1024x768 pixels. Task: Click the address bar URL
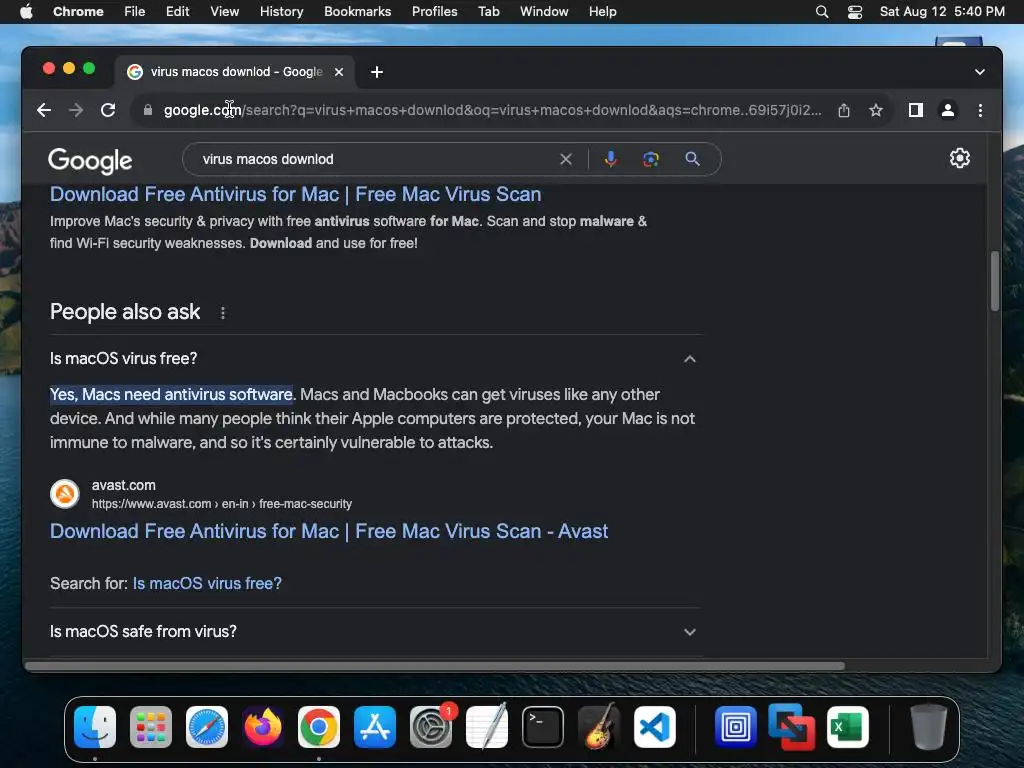coord(492,110)
